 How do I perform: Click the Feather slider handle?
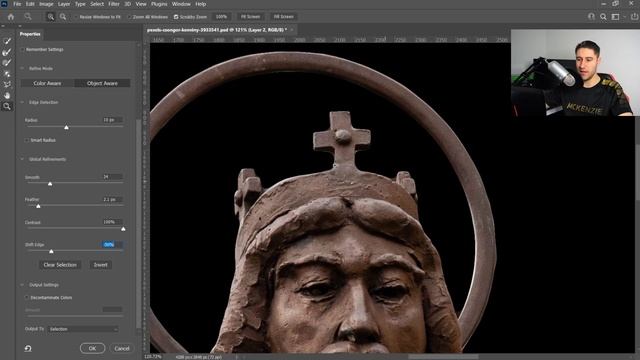[x=38, y=207]
